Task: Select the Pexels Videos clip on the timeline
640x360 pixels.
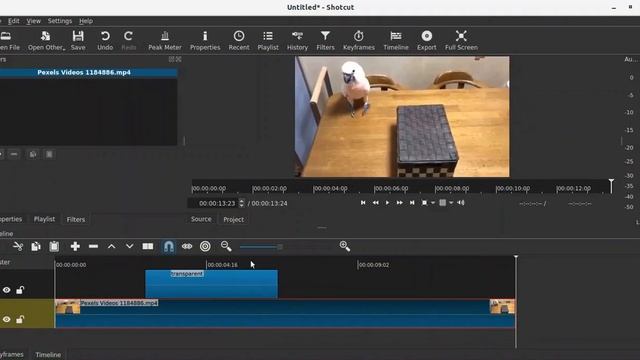Action: point(285,313)
